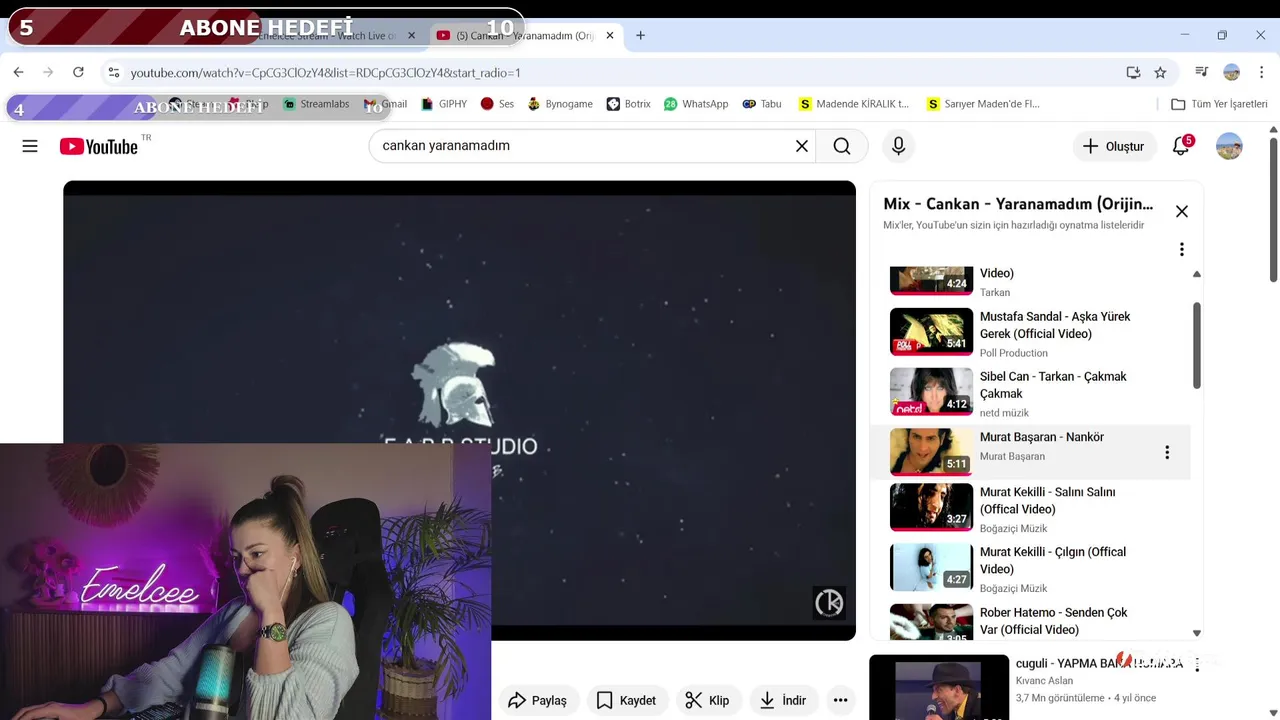Viewport: 1280px width, 720px height.
Task: Select Murat Kekilli - Çılgın in playlist
Action: coord(1030,568)
